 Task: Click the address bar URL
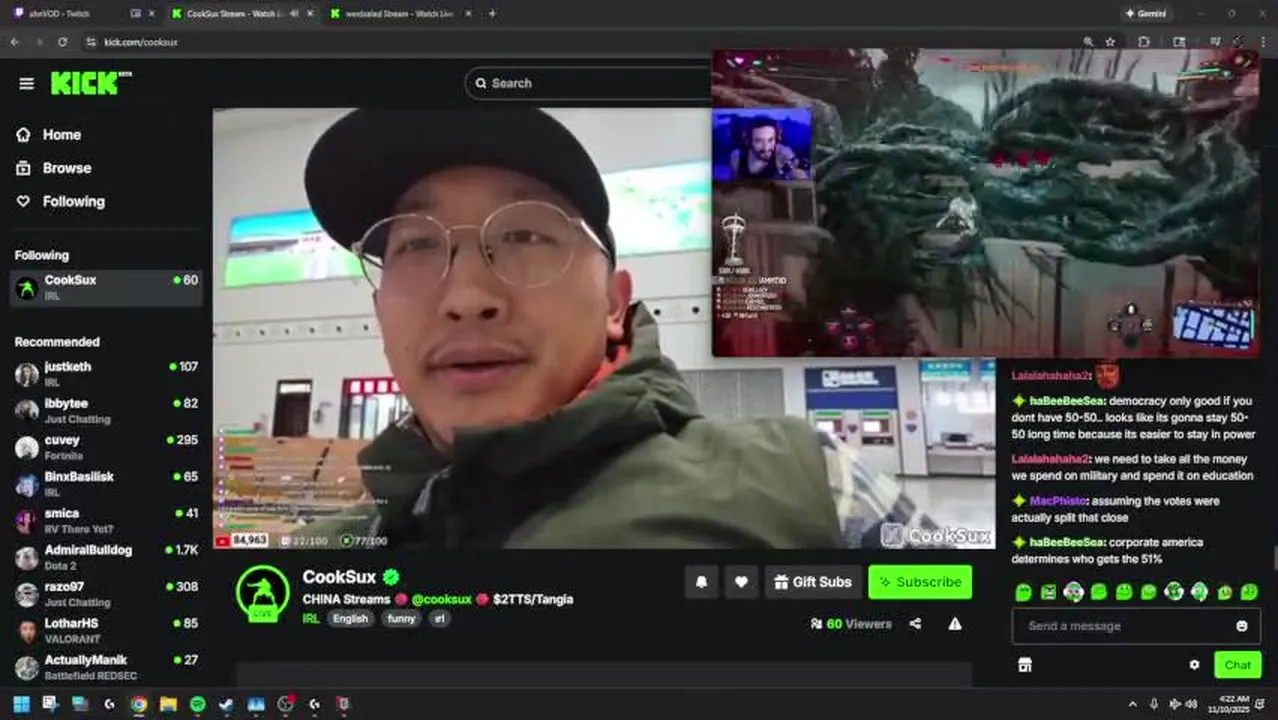click(x=141, y=42)
